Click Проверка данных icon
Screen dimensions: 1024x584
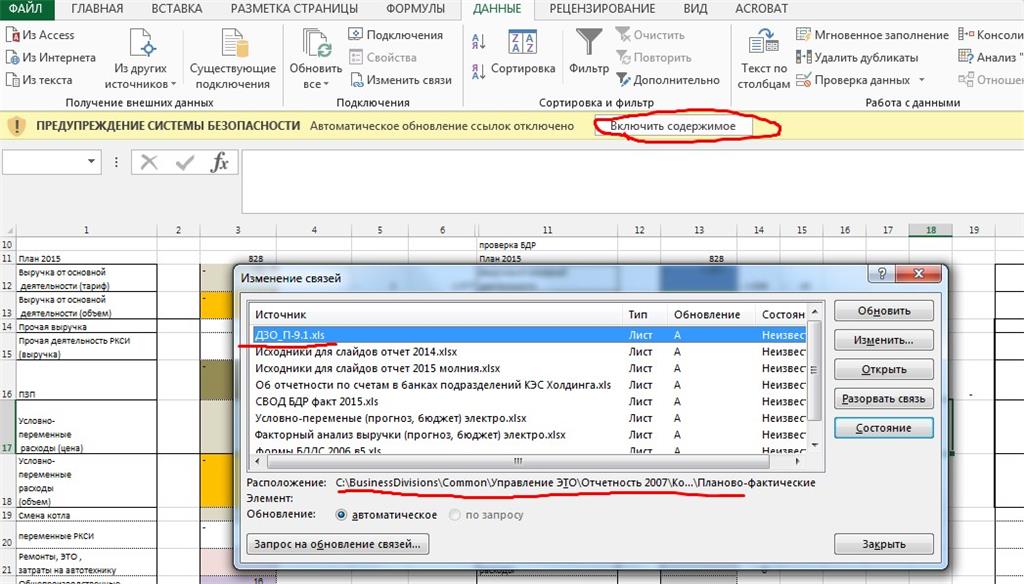[803, 80]
